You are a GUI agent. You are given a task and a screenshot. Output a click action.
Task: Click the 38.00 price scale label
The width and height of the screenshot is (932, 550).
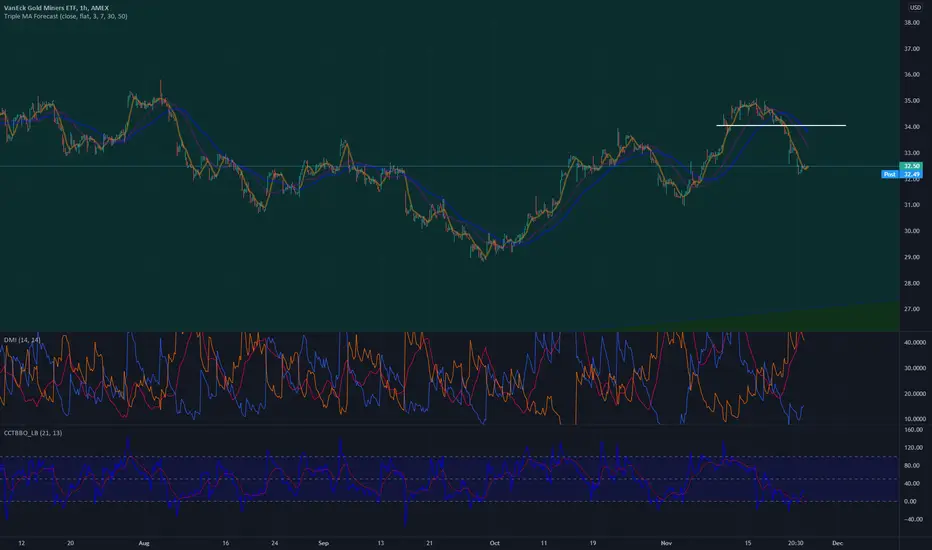tap(912, 23)
